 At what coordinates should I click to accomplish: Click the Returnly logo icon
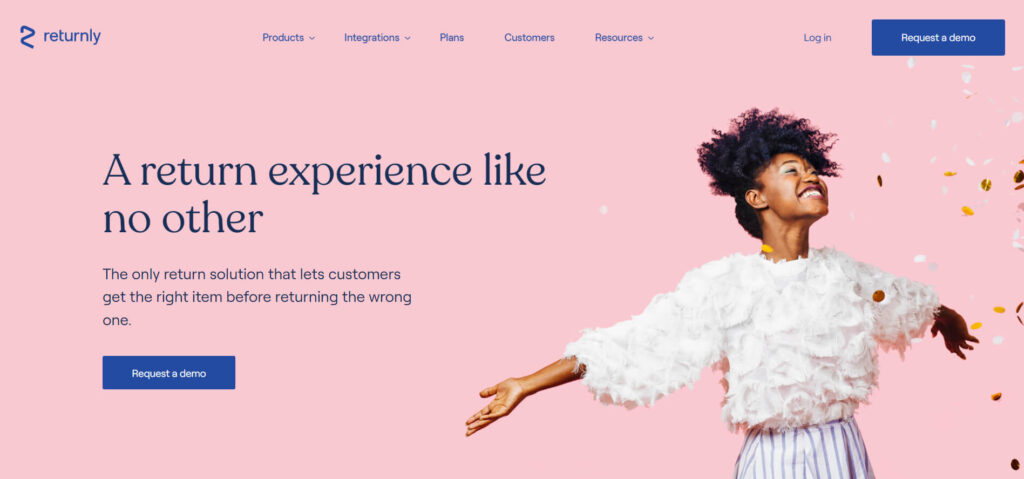pyautogui.click(x=27, y=37)
